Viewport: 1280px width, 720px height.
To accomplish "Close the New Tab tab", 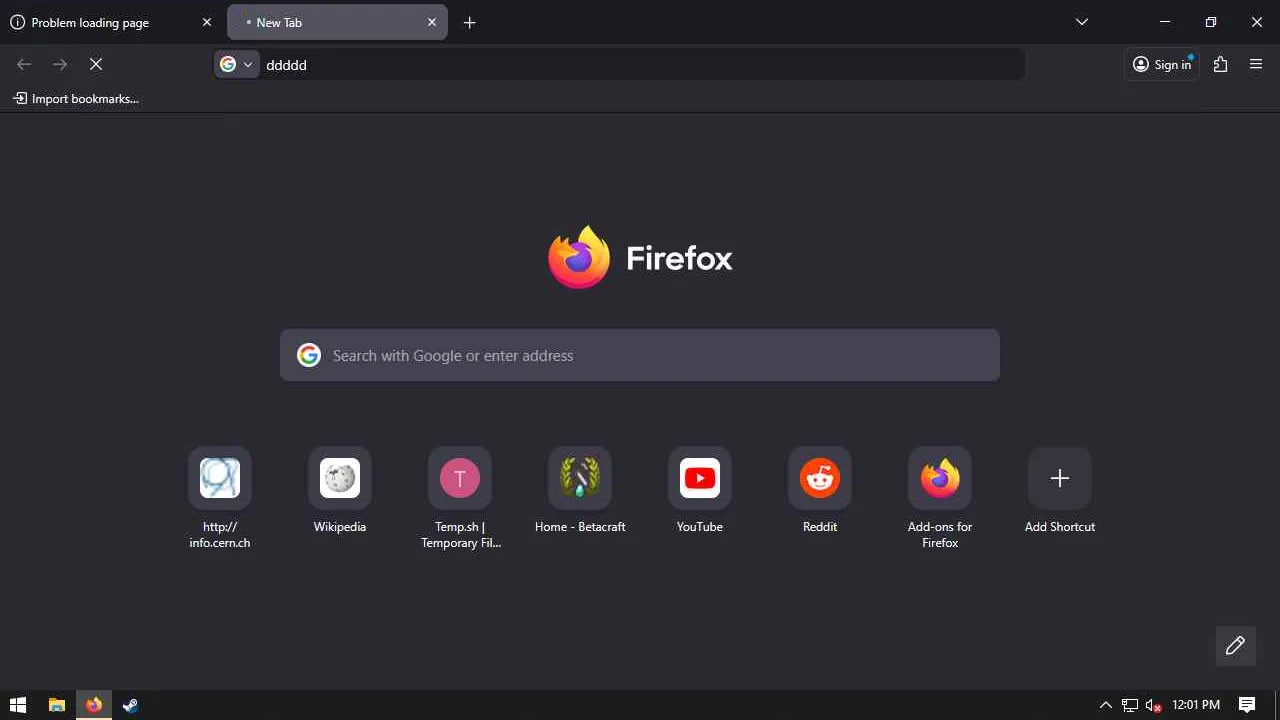I will tap(432, 22).
